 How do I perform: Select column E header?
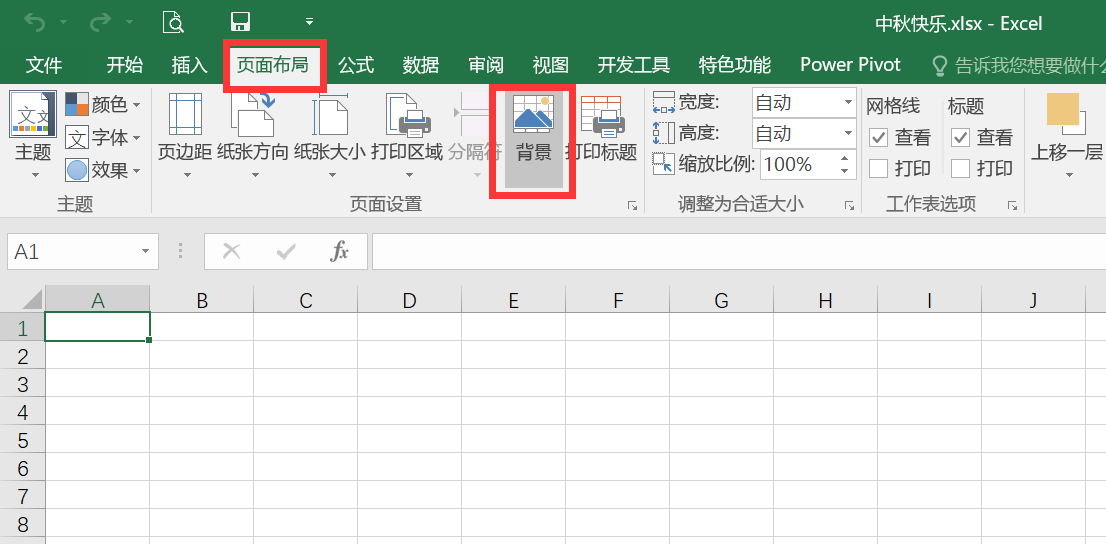514,300
